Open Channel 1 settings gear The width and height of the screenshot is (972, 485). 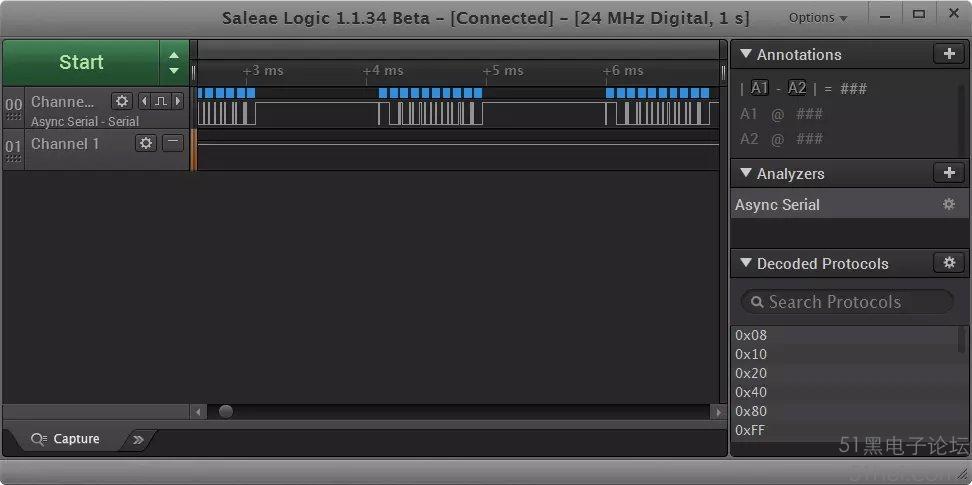[146, 143]
